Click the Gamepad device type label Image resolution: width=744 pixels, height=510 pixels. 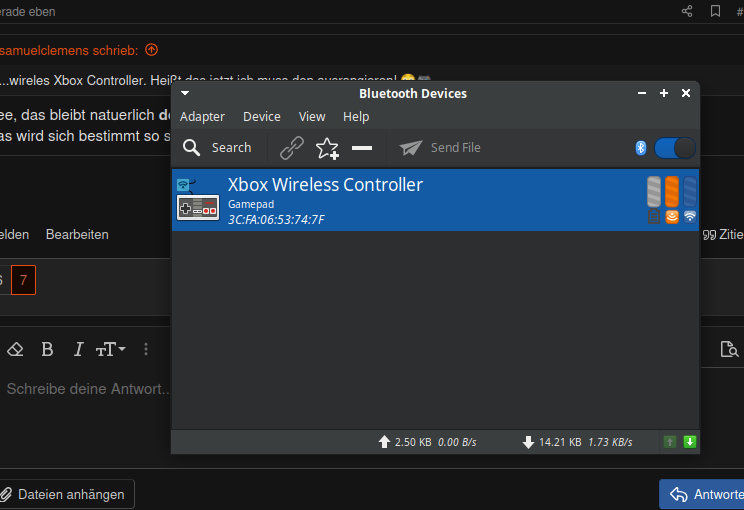point(251,204)
